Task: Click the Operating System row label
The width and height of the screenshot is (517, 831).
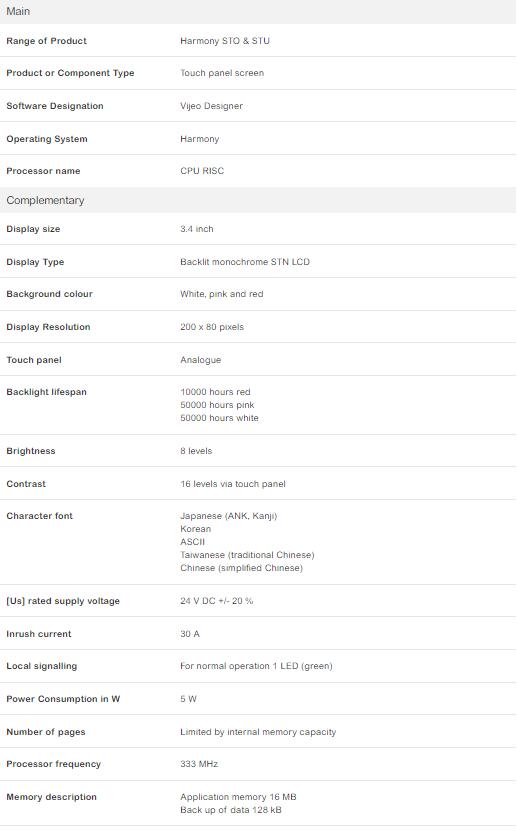Action: pyautogui.click(x=47, y=139)
